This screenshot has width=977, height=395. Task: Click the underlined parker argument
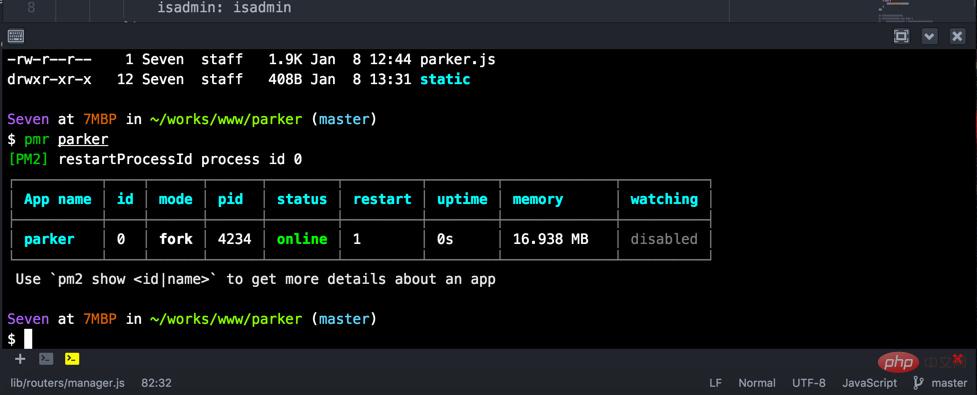pos(83,139)
